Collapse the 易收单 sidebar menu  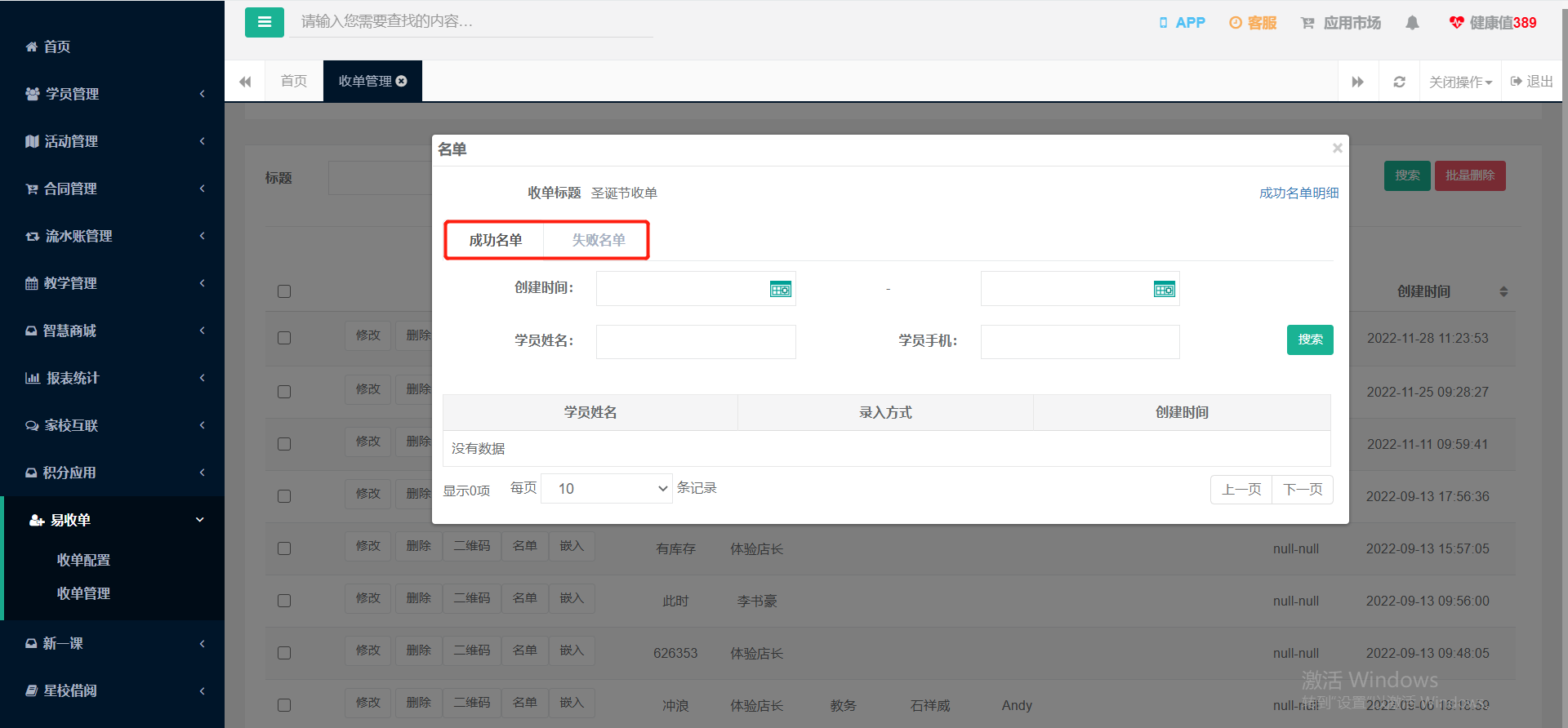click(x=113, y=520)
